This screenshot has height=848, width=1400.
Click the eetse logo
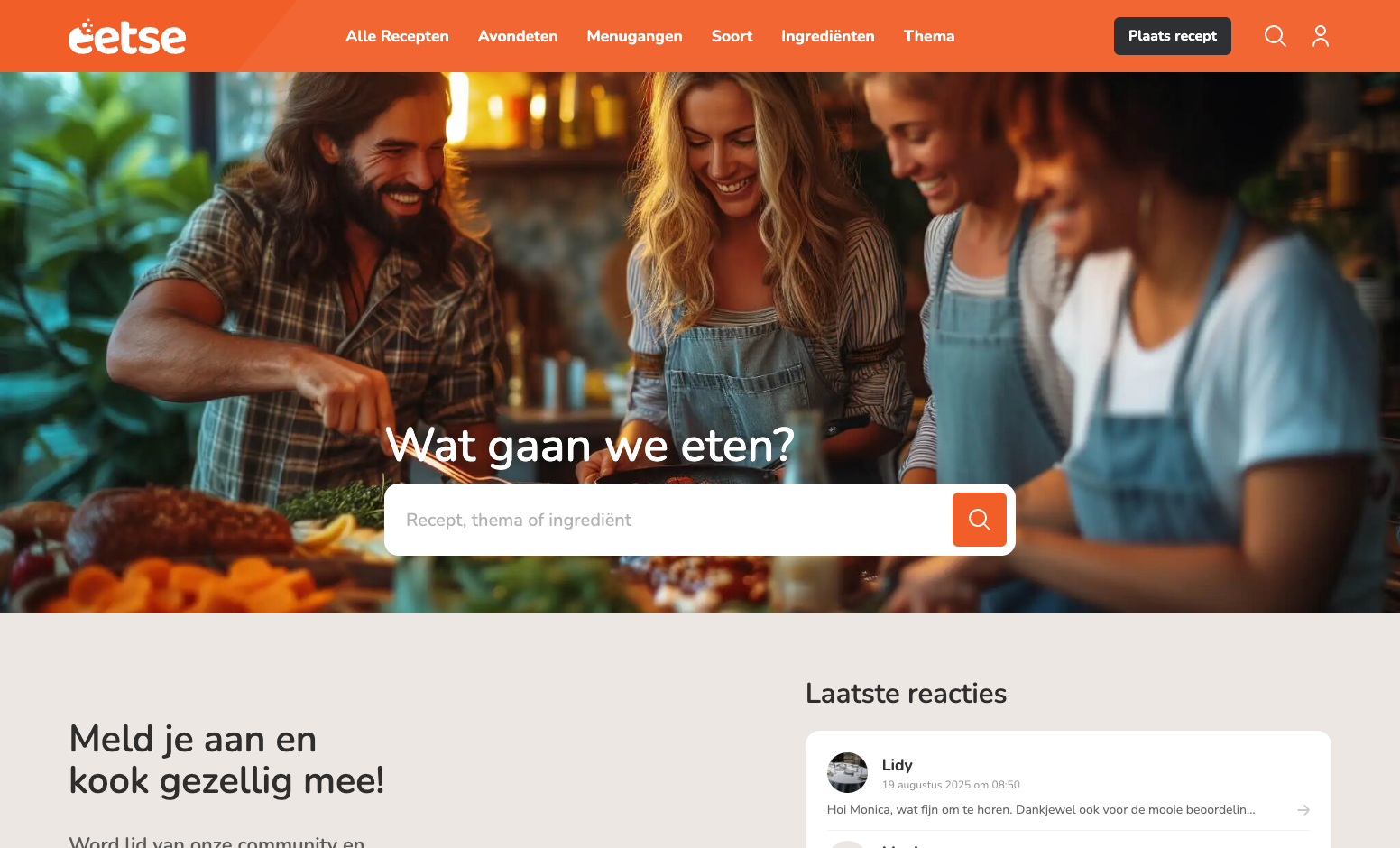(127, 37)
